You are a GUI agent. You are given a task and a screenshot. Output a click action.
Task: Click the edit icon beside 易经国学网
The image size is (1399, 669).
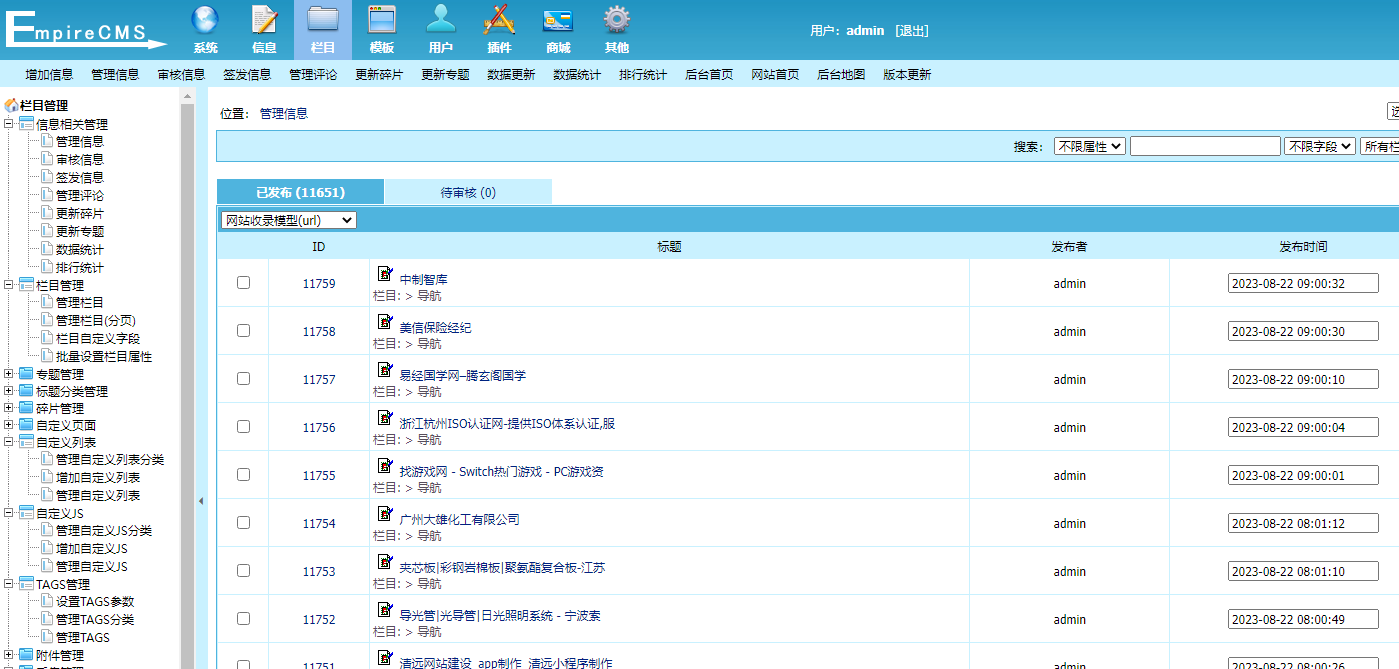click(385, 369)
